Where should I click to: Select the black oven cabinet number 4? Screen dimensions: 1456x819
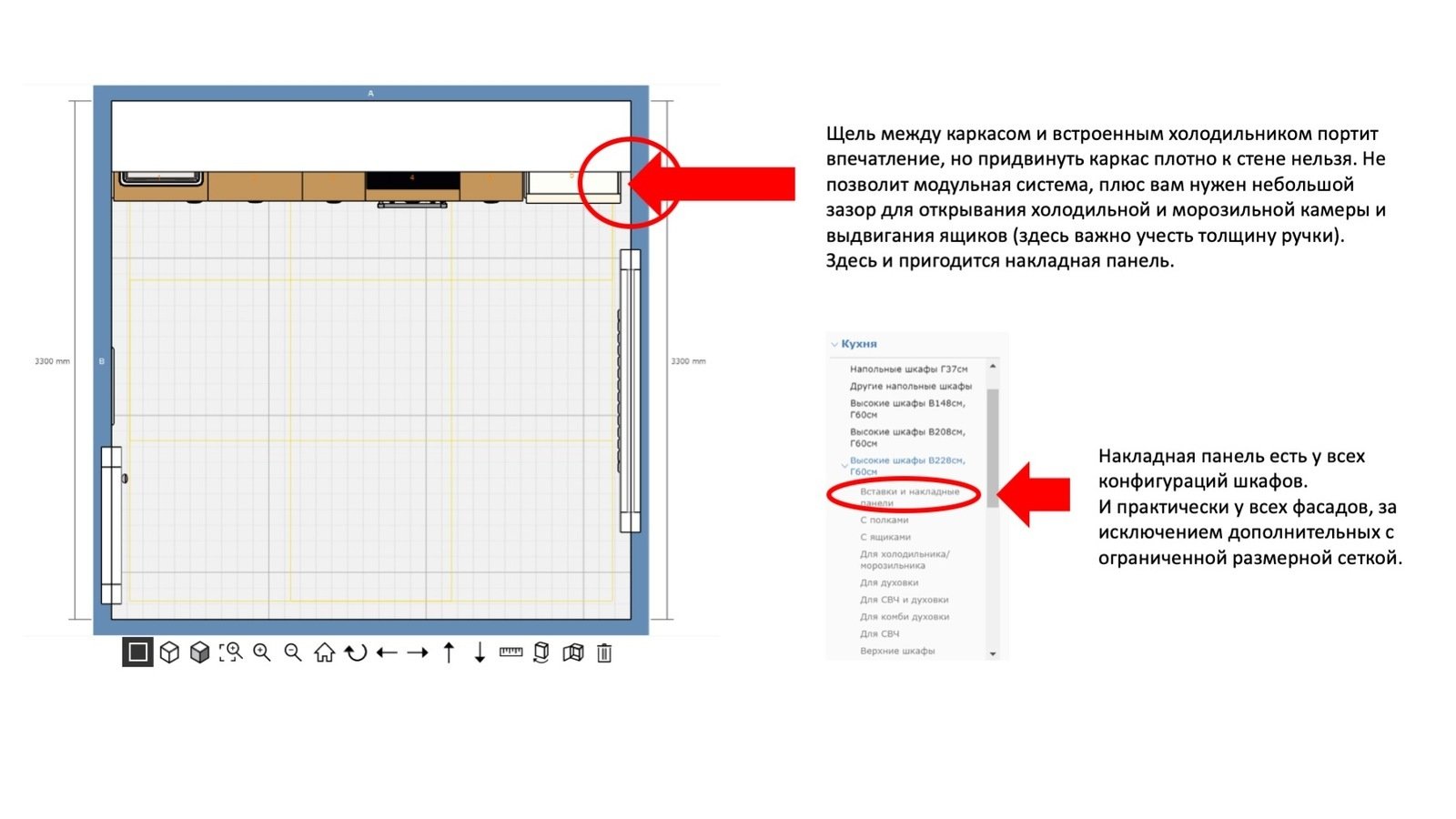point(412,180)
